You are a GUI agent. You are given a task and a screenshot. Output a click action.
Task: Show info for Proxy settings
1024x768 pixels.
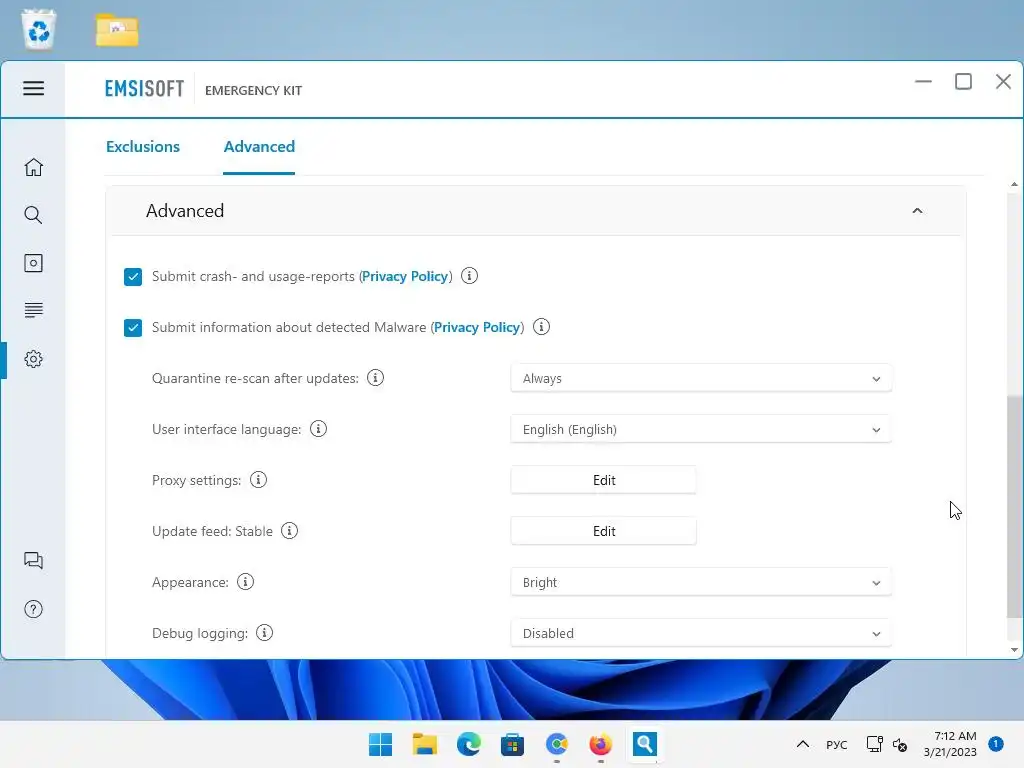pos(259,479)
